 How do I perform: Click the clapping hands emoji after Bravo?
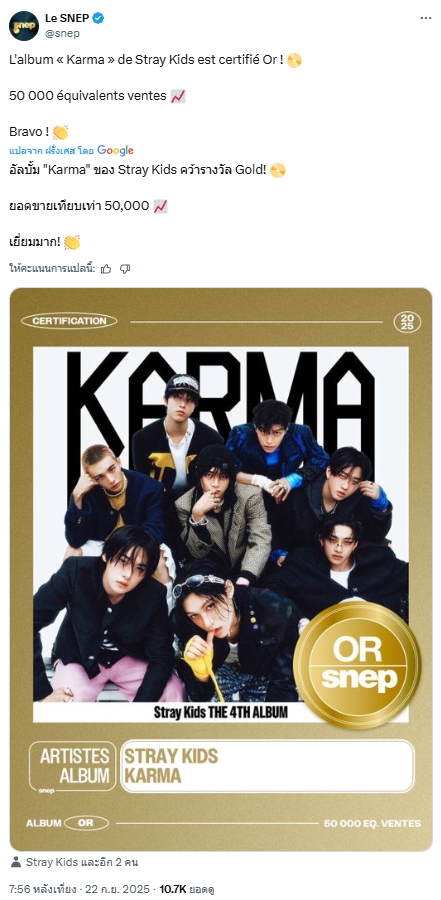click(60, 132)
